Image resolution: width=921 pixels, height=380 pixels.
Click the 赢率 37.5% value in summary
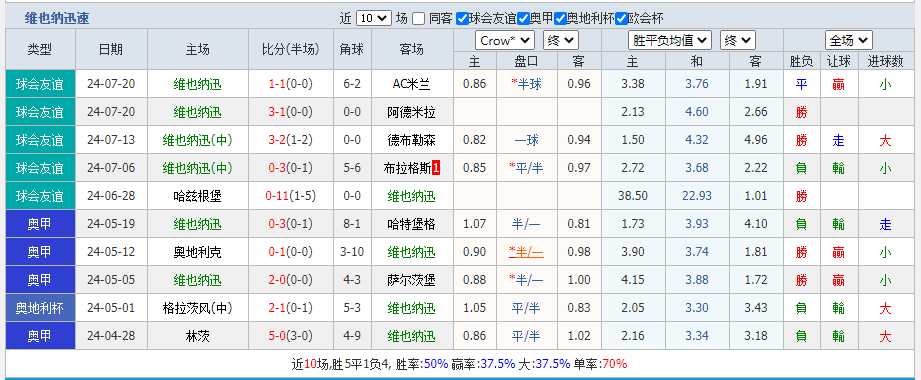(x=498, y=364)
